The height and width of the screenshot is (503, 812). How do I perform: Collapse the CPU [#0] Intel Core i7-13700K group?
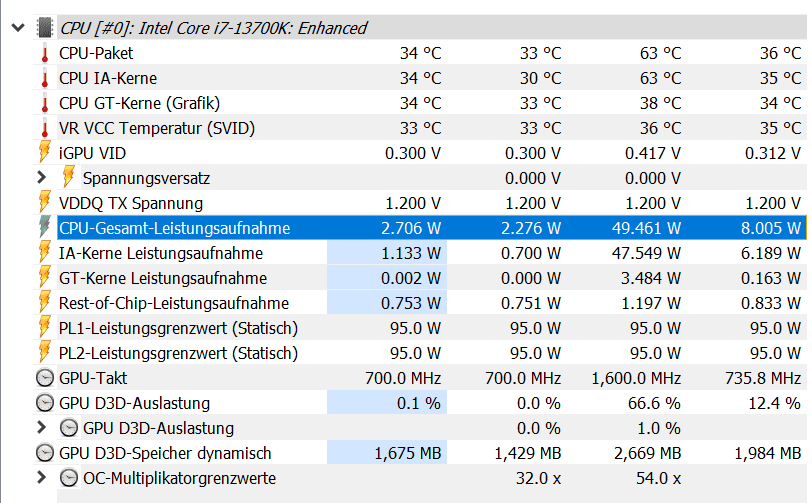tap(18, 27)
